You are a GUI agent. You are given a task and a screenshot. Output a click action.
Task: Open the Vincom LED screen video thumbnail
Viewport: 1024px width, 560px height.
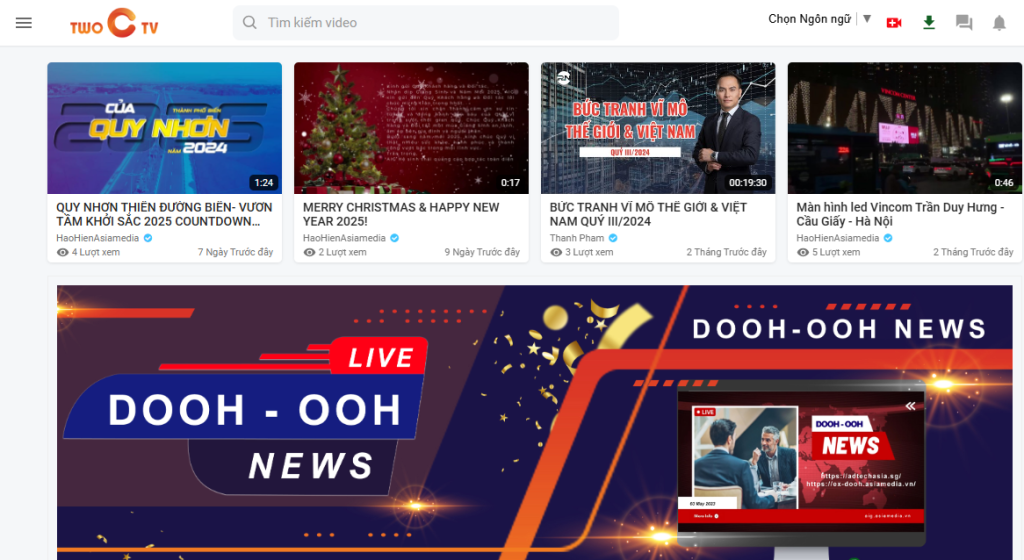904,128
